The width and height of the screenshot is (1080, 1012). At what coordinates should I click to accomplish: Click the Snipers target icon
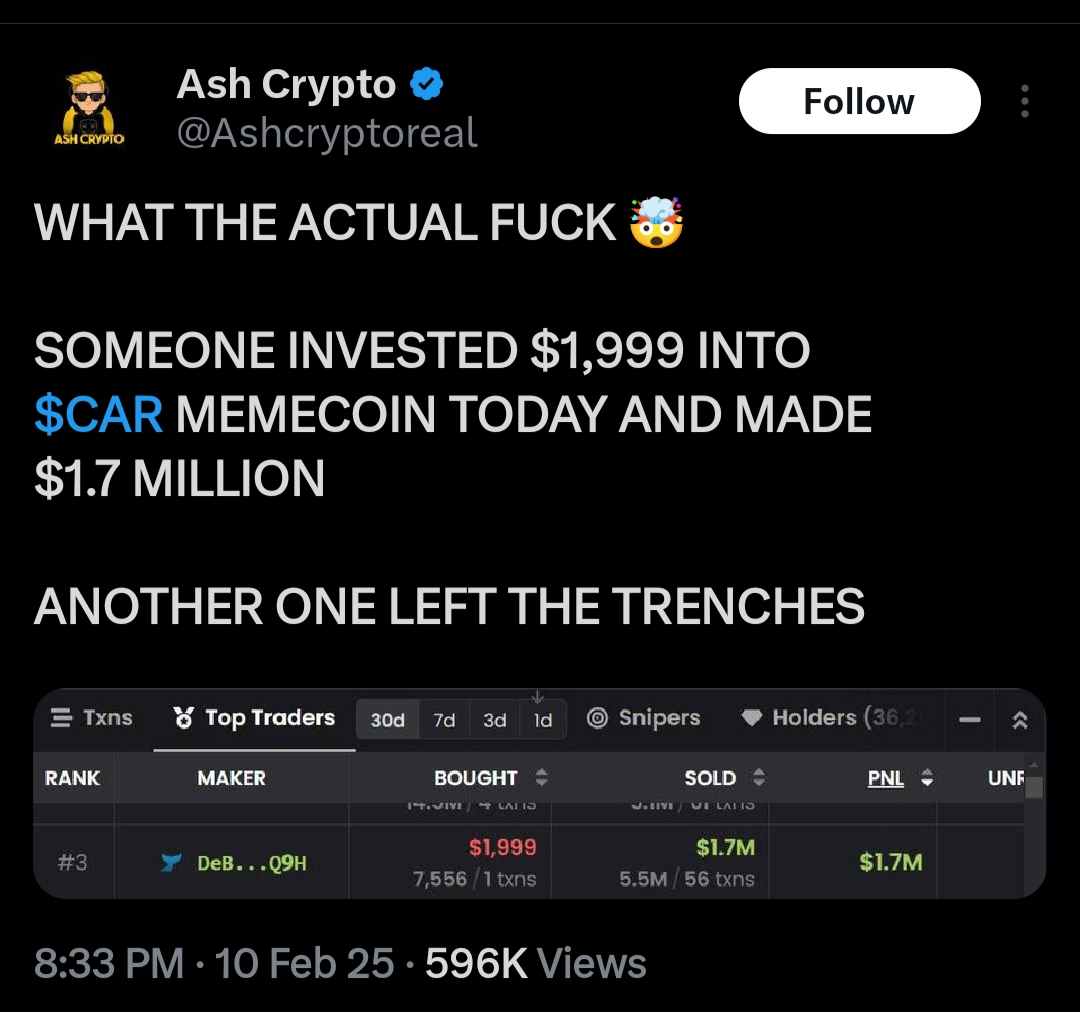(x=598, y=718)
